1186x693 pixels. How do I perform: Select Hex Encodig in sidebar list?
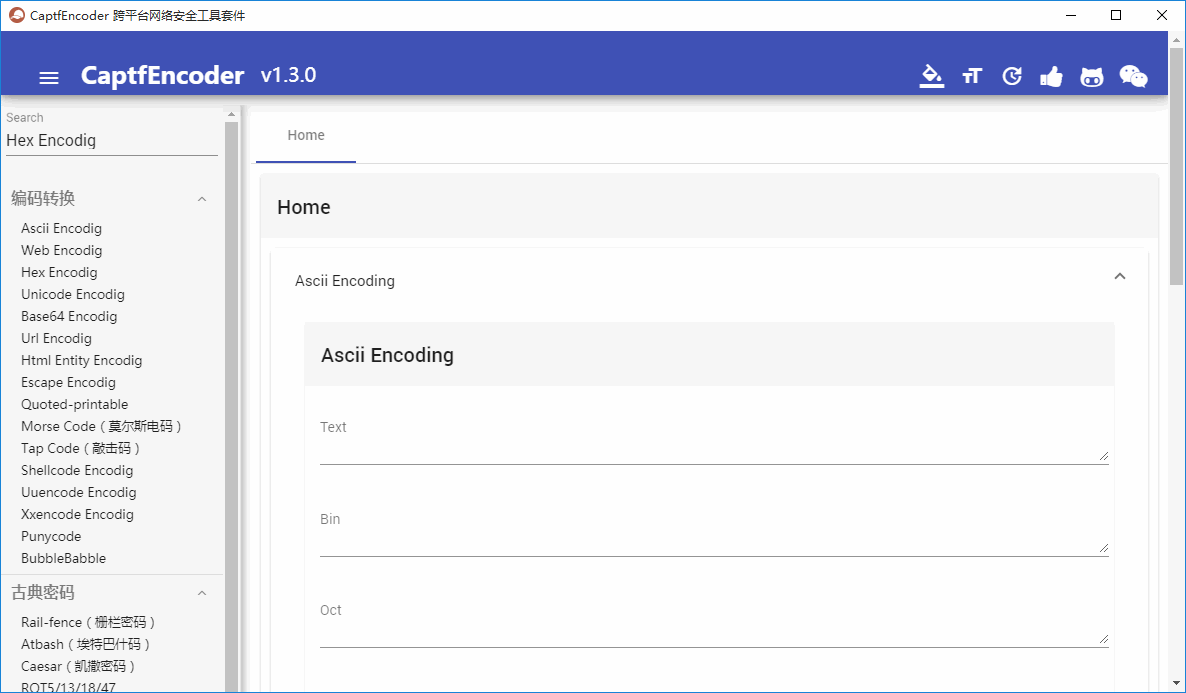pos(59,272)
